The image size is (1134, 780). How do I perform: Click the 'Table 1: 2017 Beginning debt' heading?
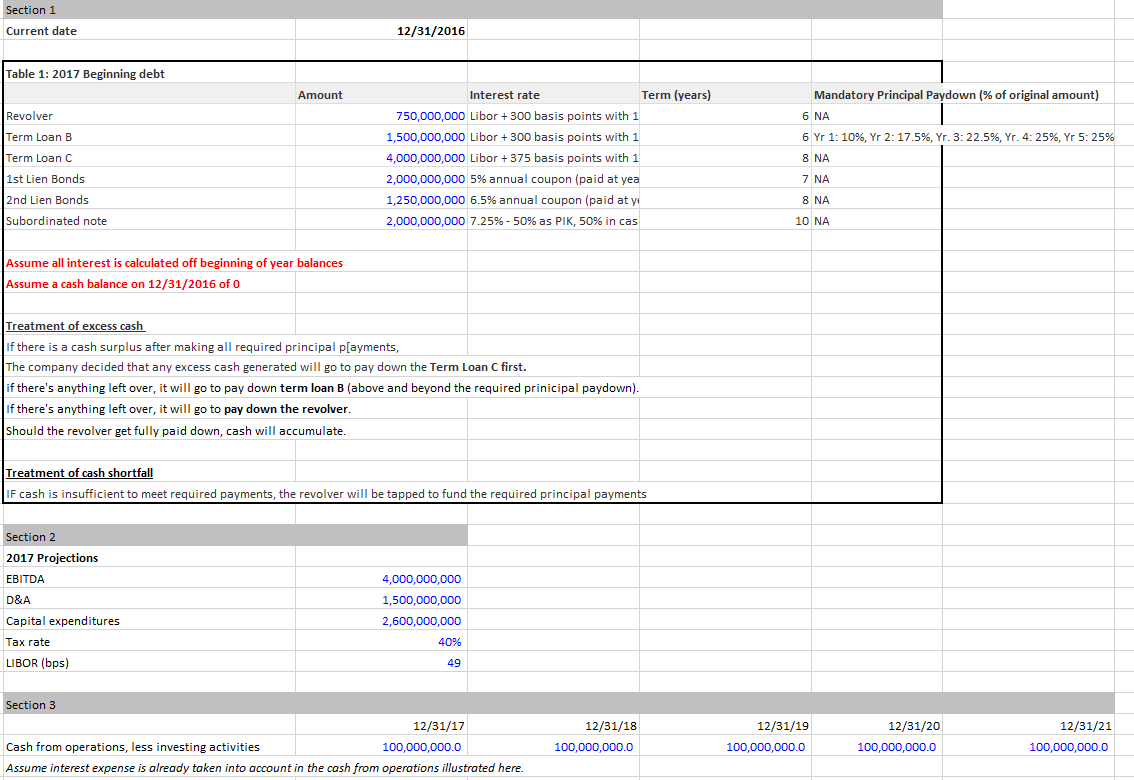click(x=85, y=74)
